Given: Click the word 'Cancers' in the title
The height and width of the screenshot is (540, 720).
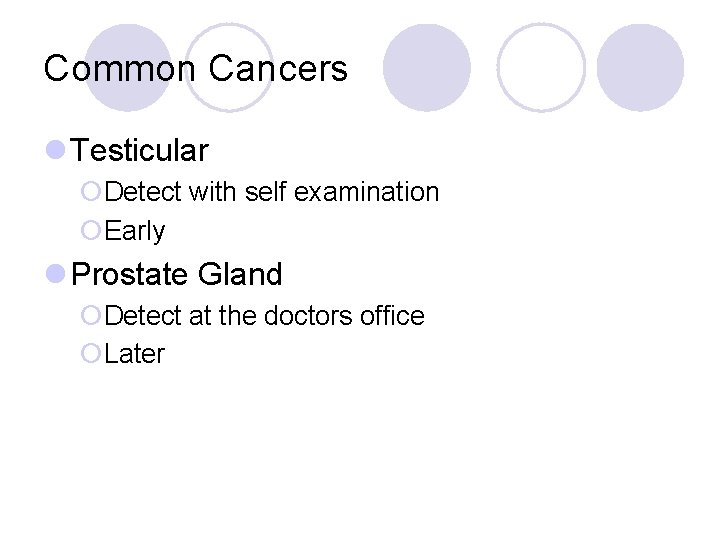Looking at the screenshot, I should 278,69.
